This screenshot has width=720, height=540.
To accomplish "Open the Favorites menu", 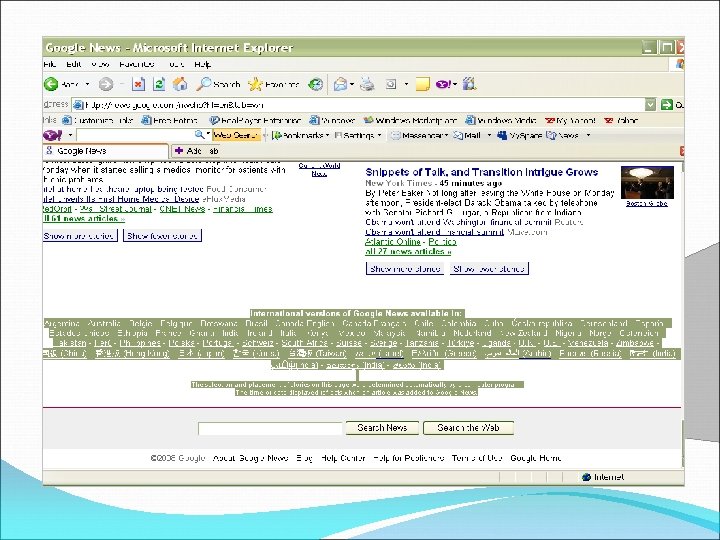I will (137, 64).
